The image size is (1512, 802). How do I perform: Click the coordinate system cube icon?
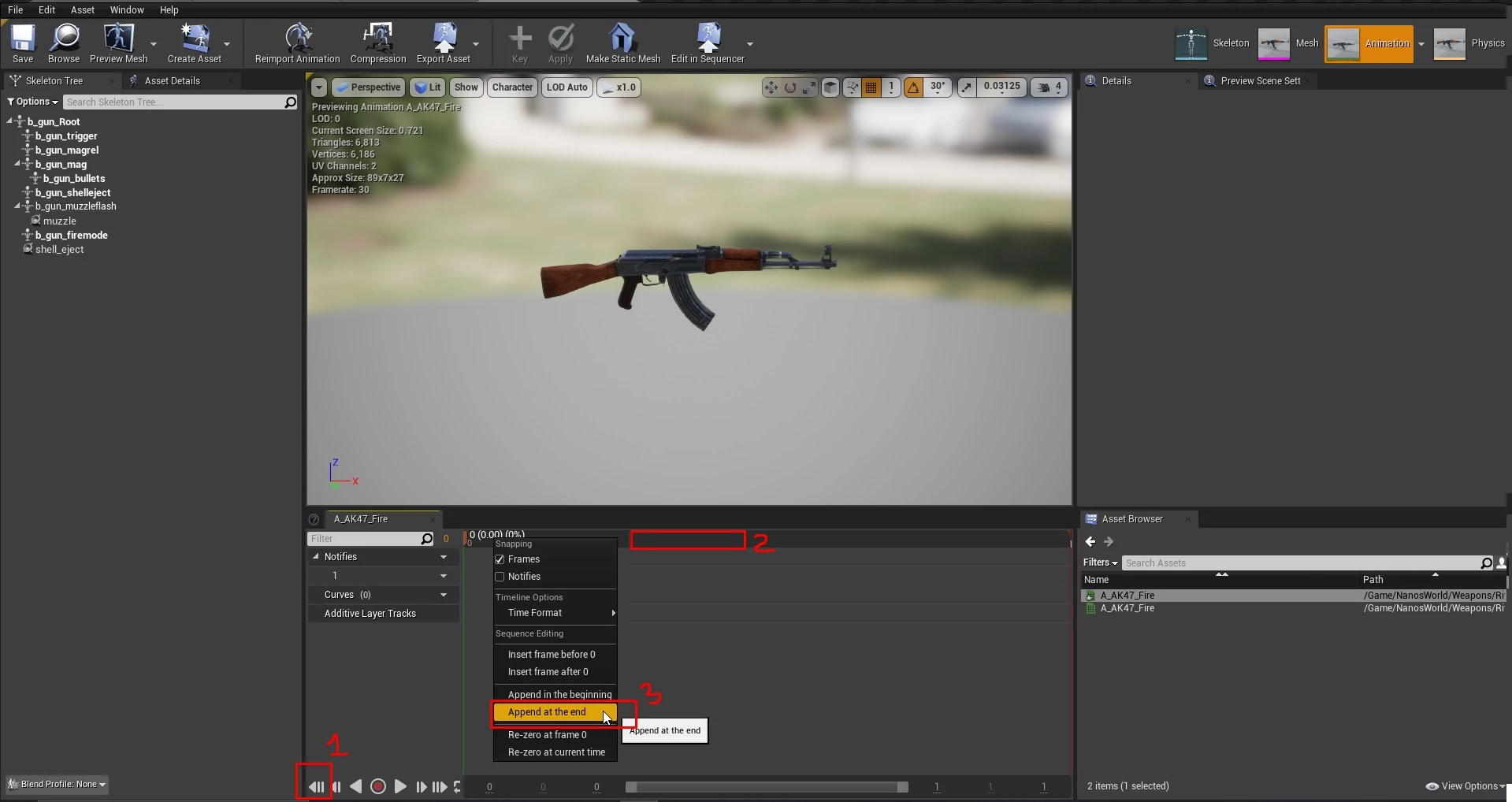pyautogui.click(x=830, y=87)
